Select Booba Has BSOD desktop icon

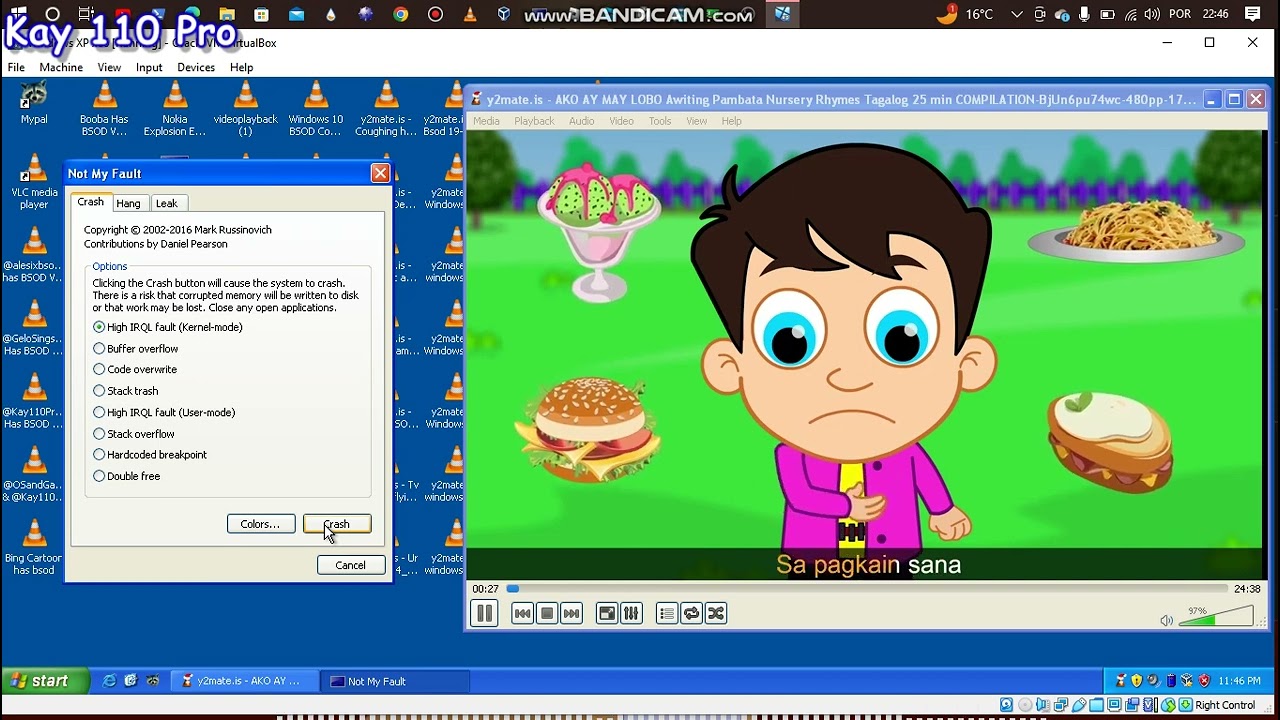(x=104, y=108)
